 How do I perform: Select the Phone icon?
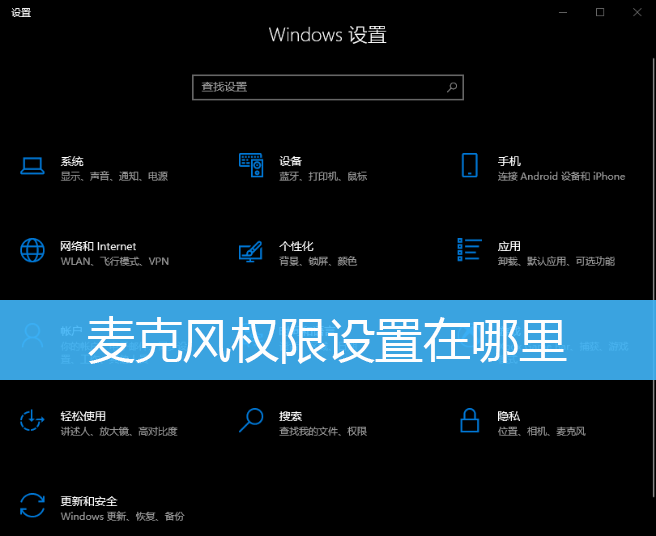(469, 165)
